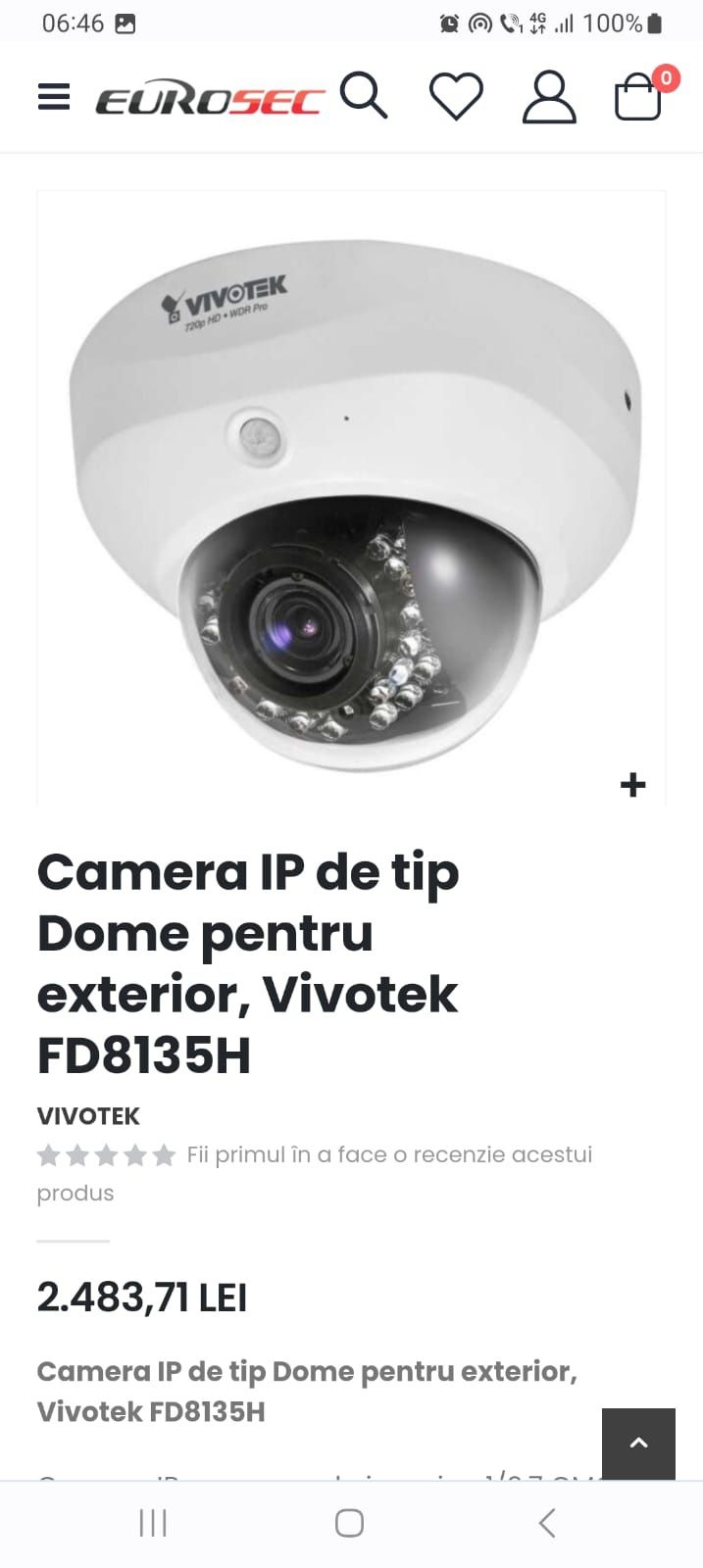Tap the fifth rating star
The image size is (703, 1568).
165,1155
